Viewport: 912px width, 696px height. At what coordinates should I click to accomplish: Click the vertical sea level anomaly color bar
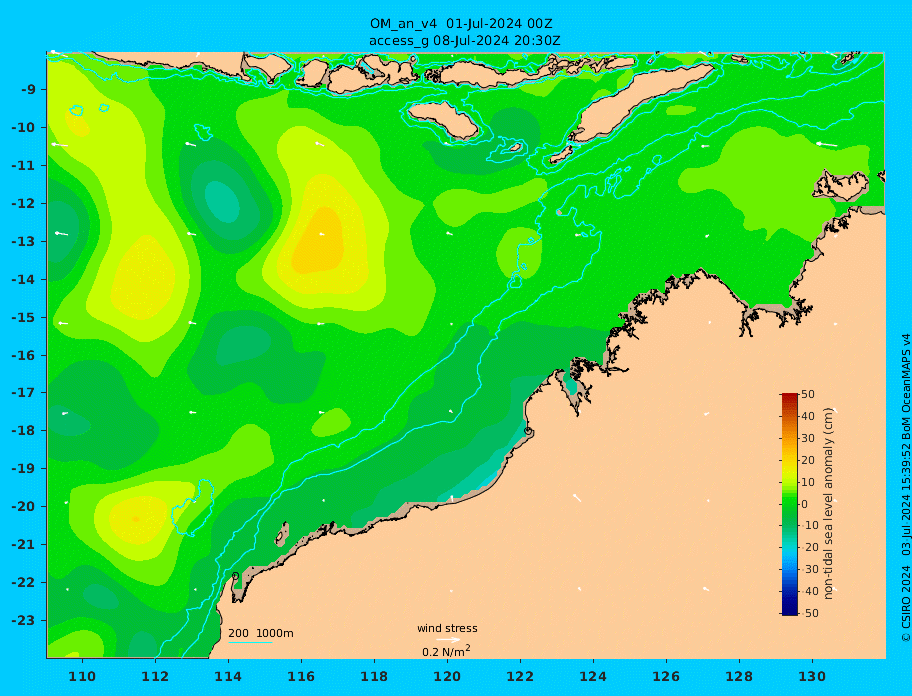(x=789, y=504)
